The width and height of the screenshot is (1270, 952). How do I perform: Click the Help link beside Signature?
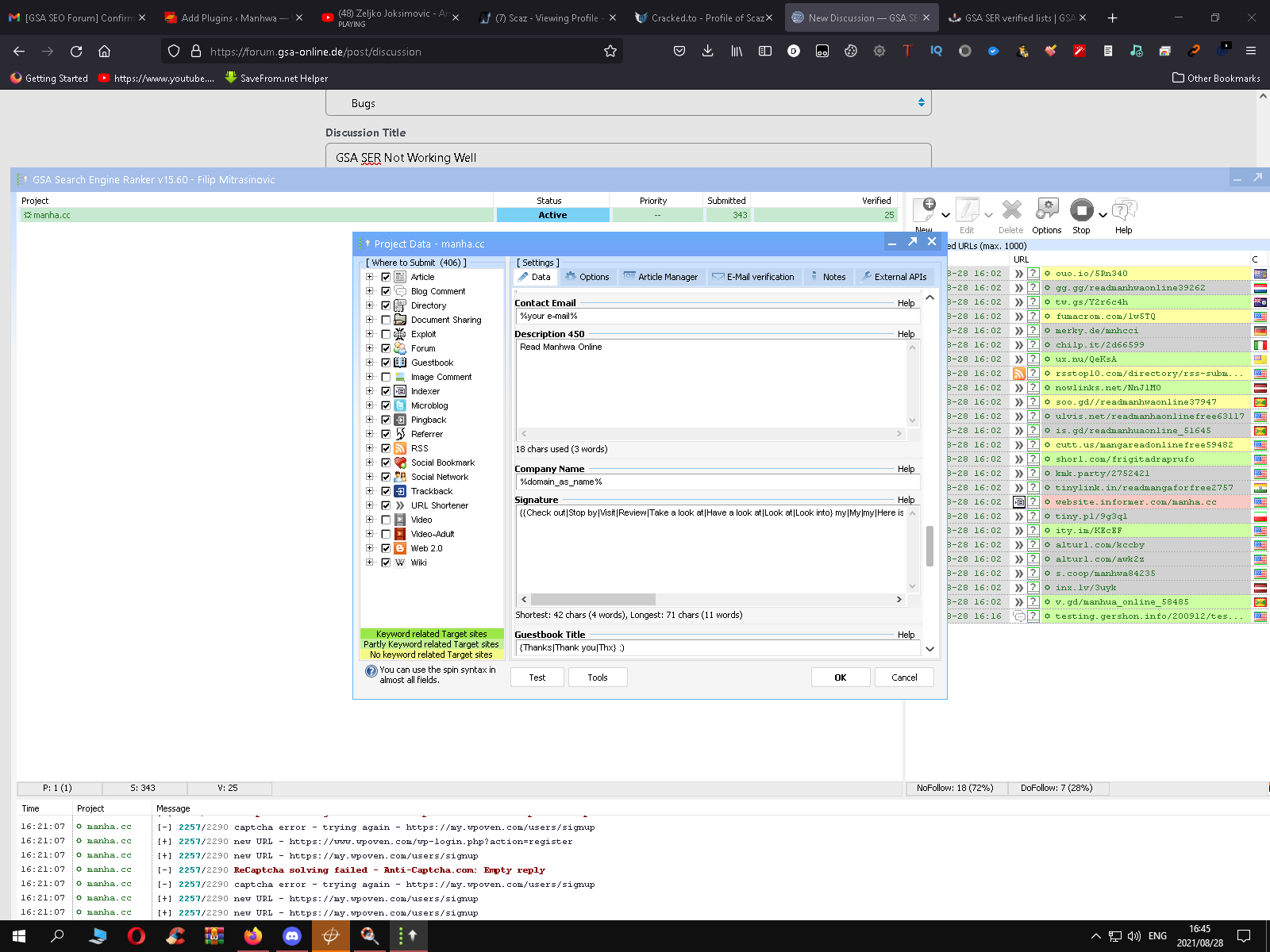point(906,500)
